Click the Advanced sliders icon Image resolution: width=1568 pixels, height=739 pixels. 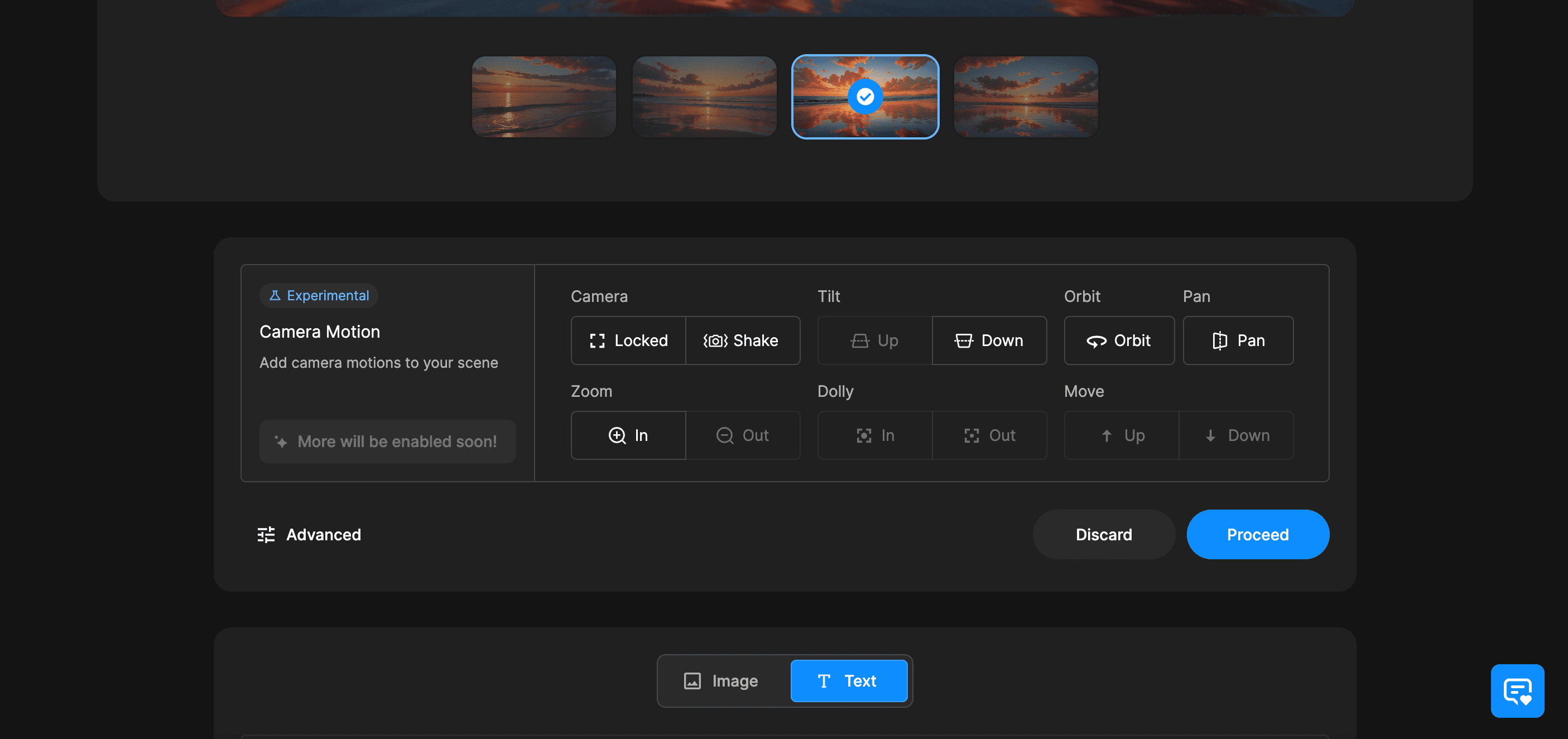point(266,535)
